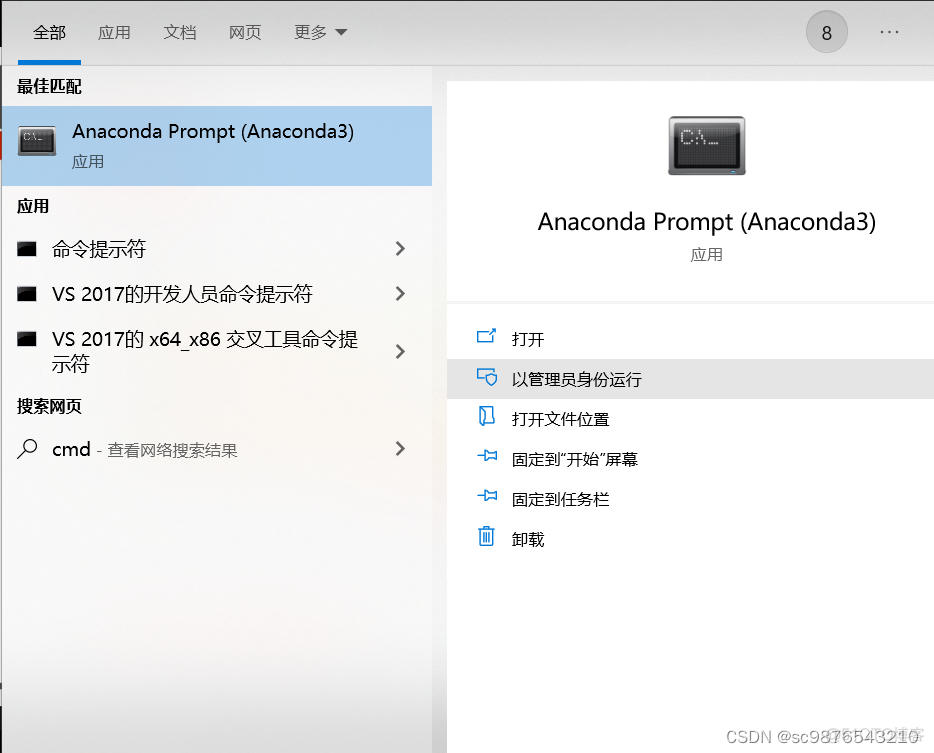This screenshot has width=934, height=753.
Task: Choose 打开 to launch the app
Action: (690, 339)
